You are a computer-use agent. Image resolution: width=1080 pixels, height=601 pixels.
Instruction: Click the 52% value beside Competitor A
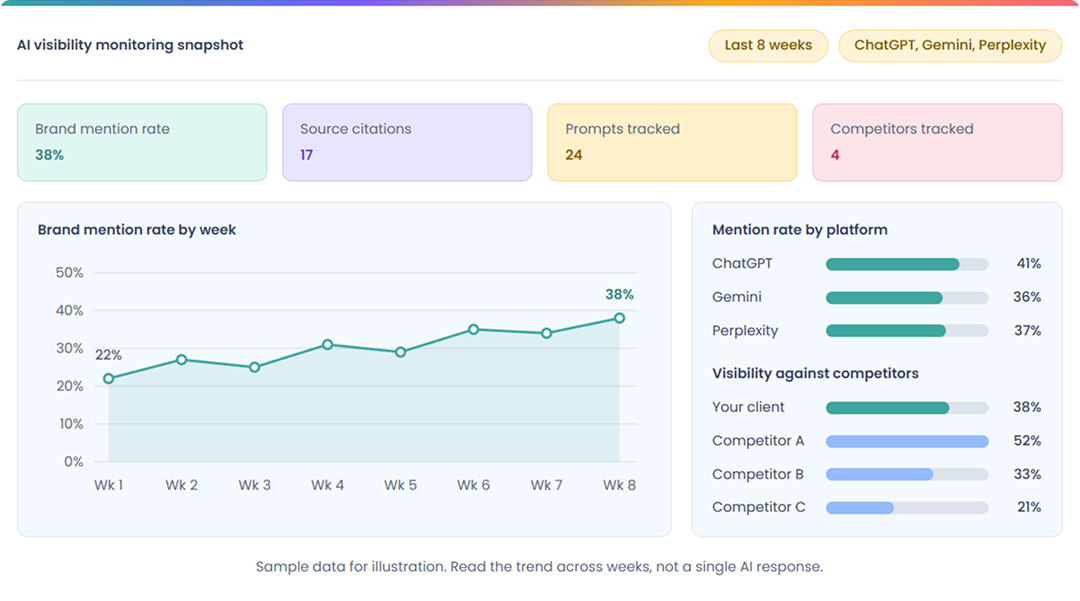1027,441
